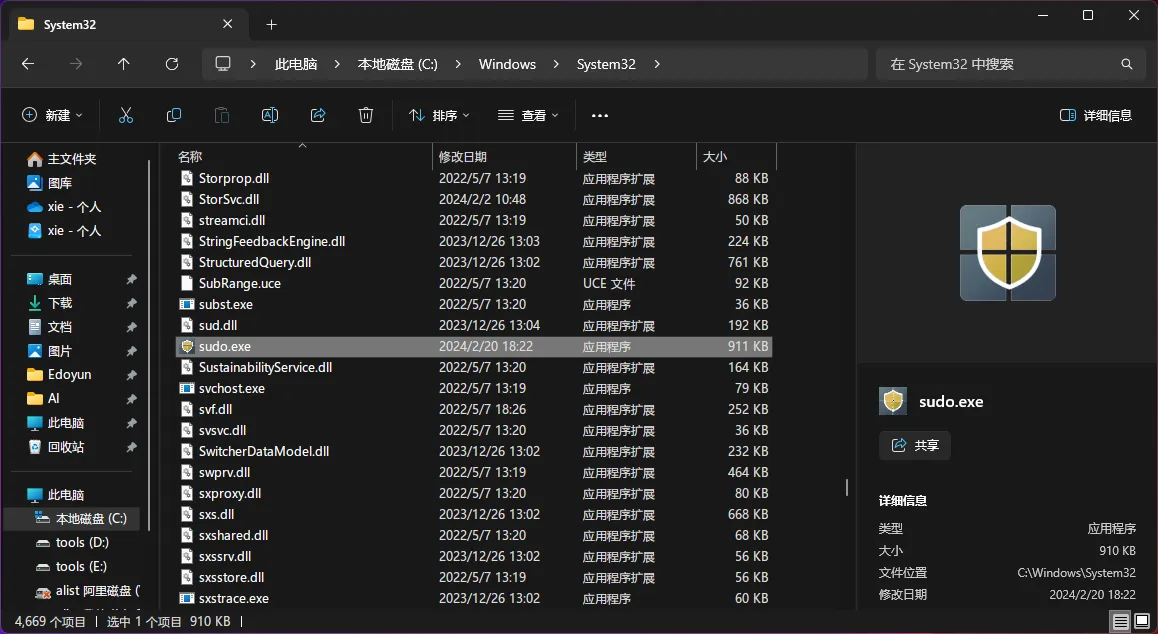Select sxproxy.dll file

473,494
